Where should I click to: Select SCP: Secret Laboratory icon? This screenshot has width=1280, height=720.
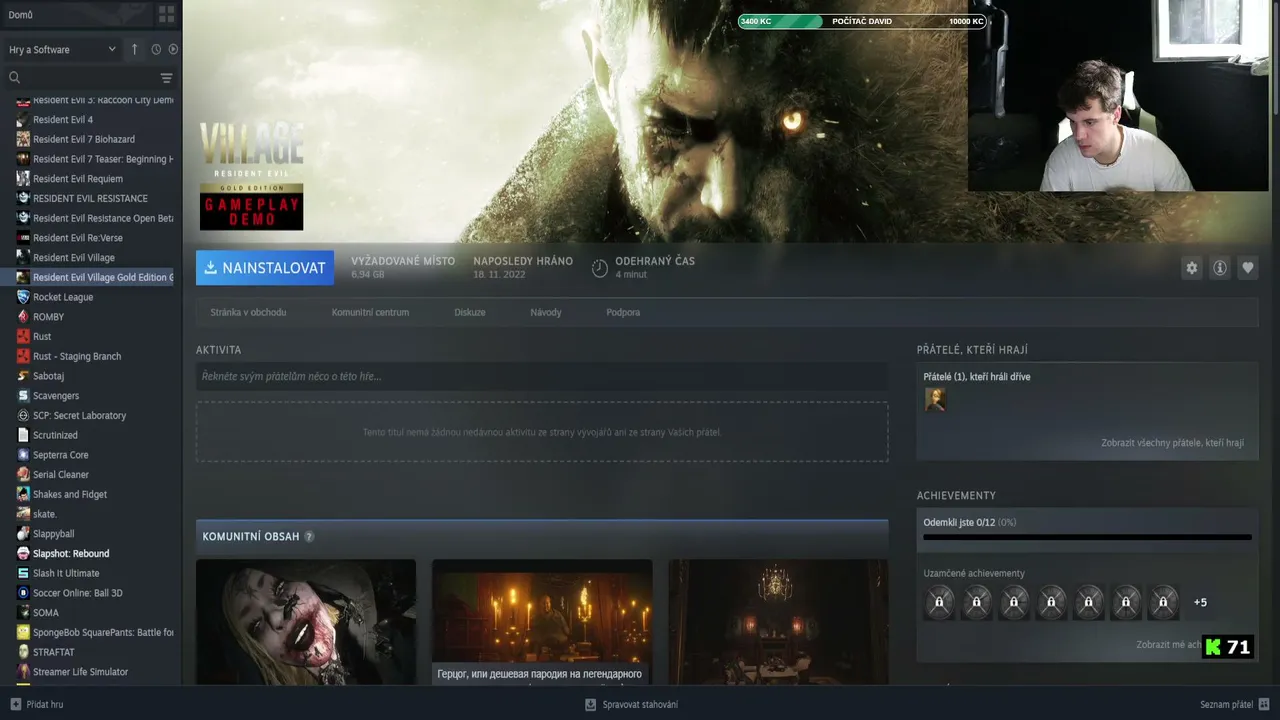(x=23, y=415)
